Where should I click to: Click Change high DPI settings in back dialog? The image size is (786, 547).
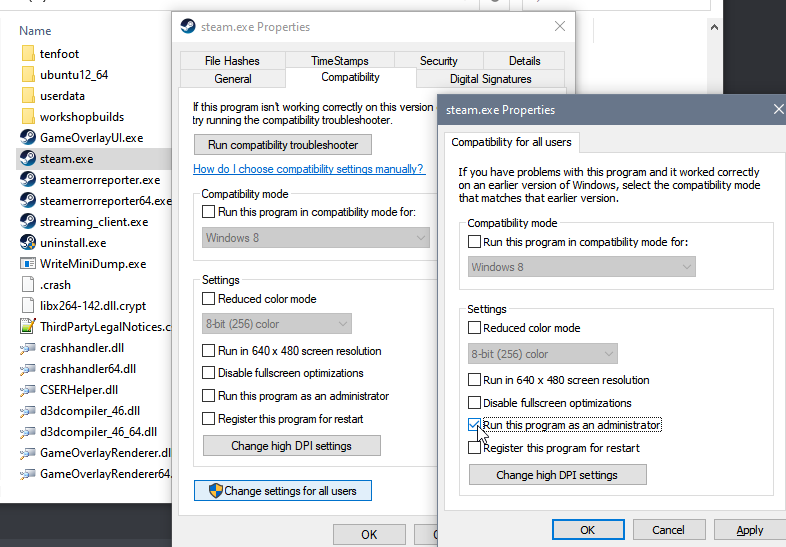(x=291, y=446)
